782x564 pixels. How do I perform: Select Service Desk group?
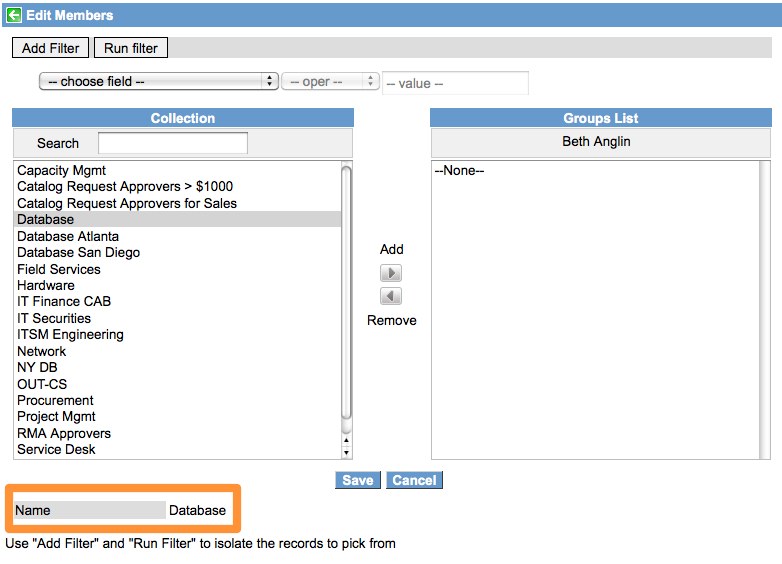56,449
